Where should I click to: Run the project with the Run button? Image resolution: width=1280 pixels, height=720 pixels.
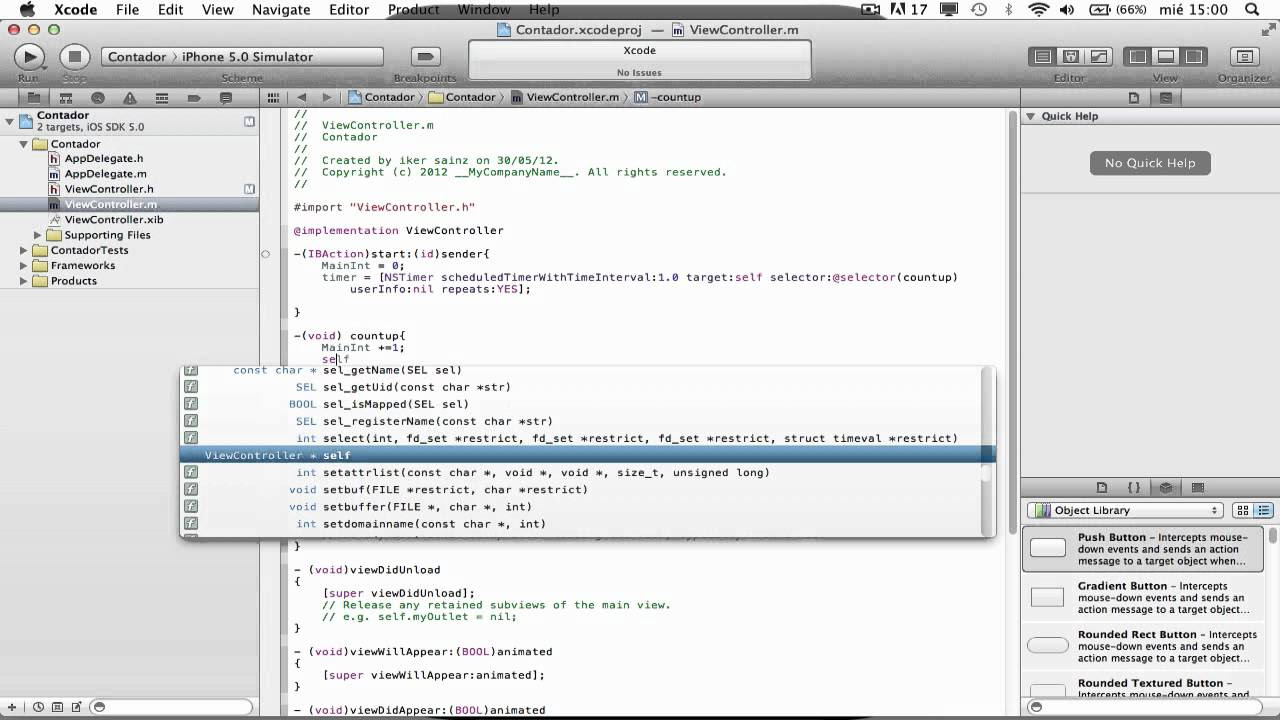pyautogui.click(x=29, y=57)
